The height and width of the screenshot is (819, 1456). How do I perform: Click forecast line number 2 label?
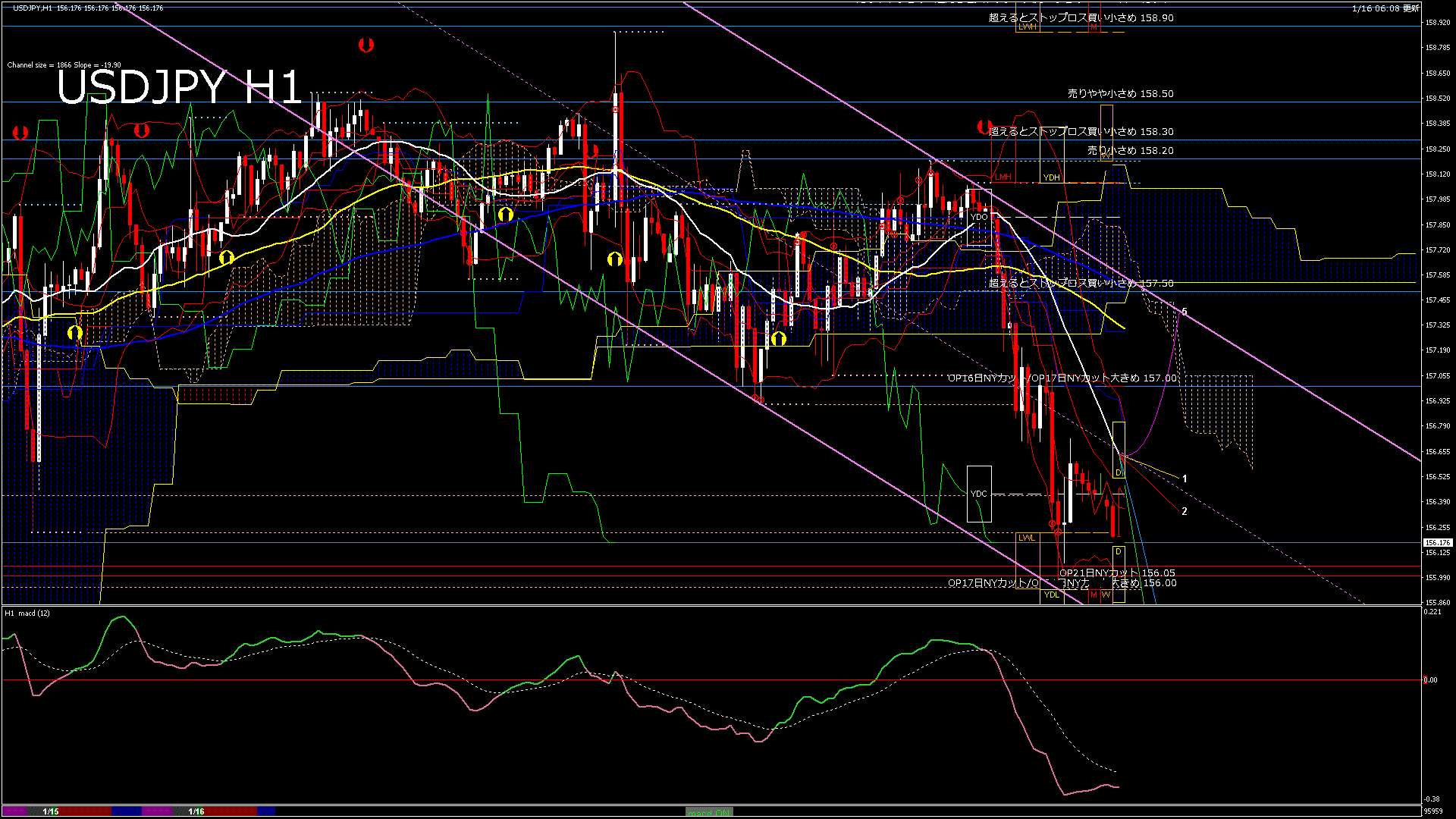tap(1185, 511)
